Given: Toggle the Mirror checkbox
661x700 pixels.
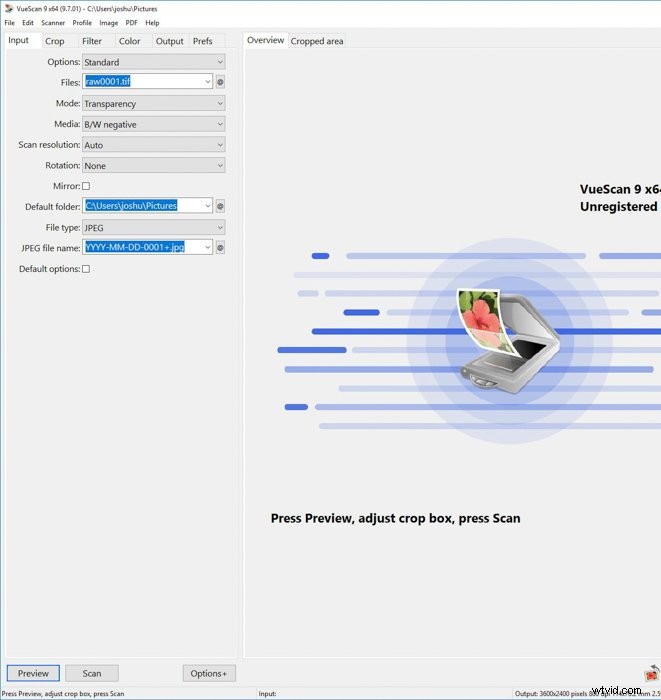Looking at the screenshot, I should tap(86, 186).
